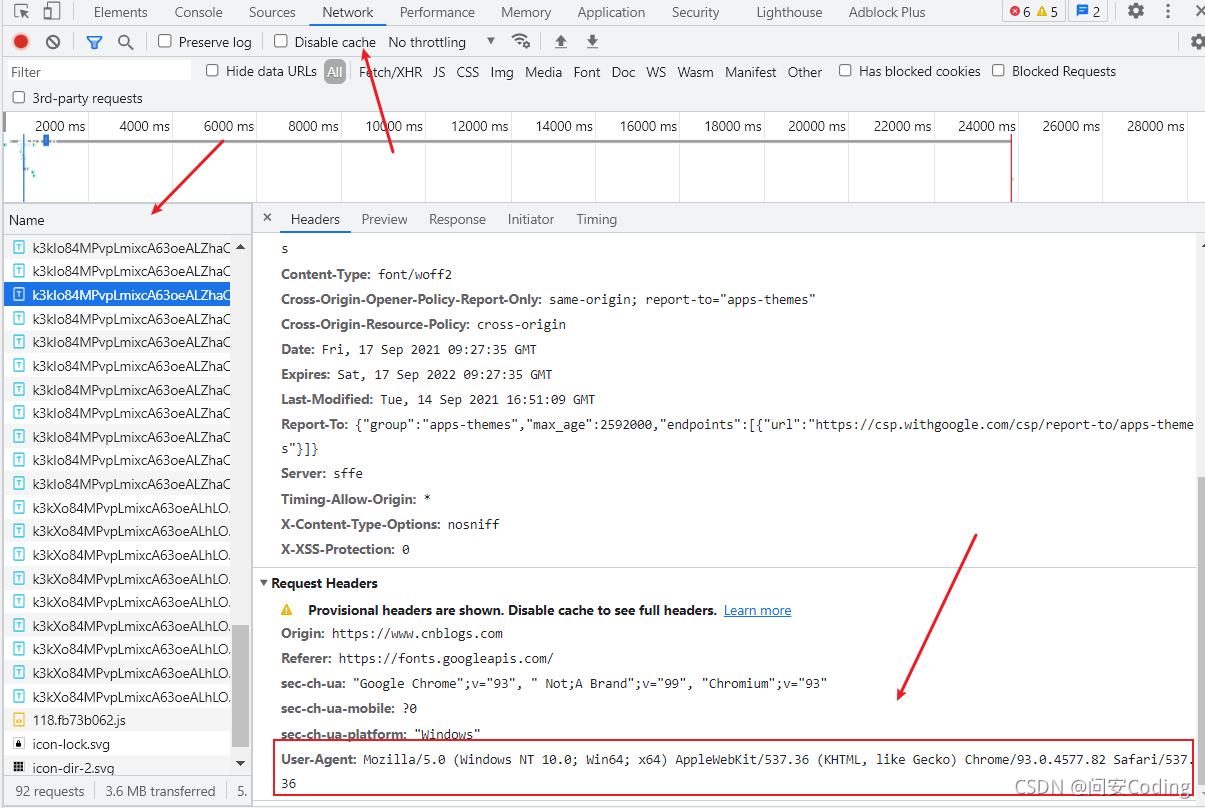Check 3rd-party requests option
The width and height of the screenshot is (1205, 808).
pos(19,97)
